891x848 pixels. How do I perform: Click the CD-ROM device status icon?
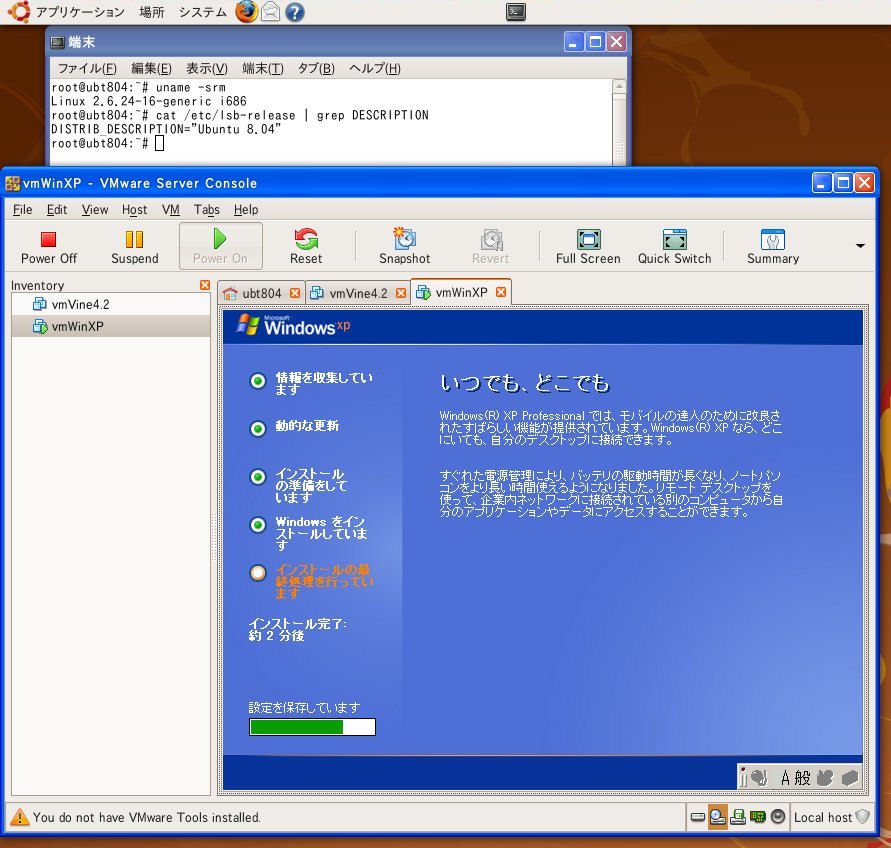pos(718,817)
